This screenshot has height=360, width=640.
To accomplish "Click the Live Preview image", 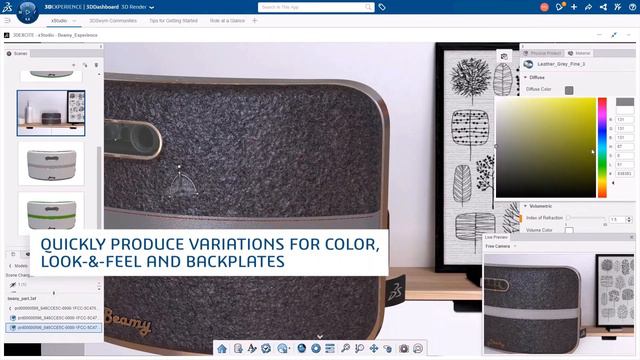I will 559,303.
